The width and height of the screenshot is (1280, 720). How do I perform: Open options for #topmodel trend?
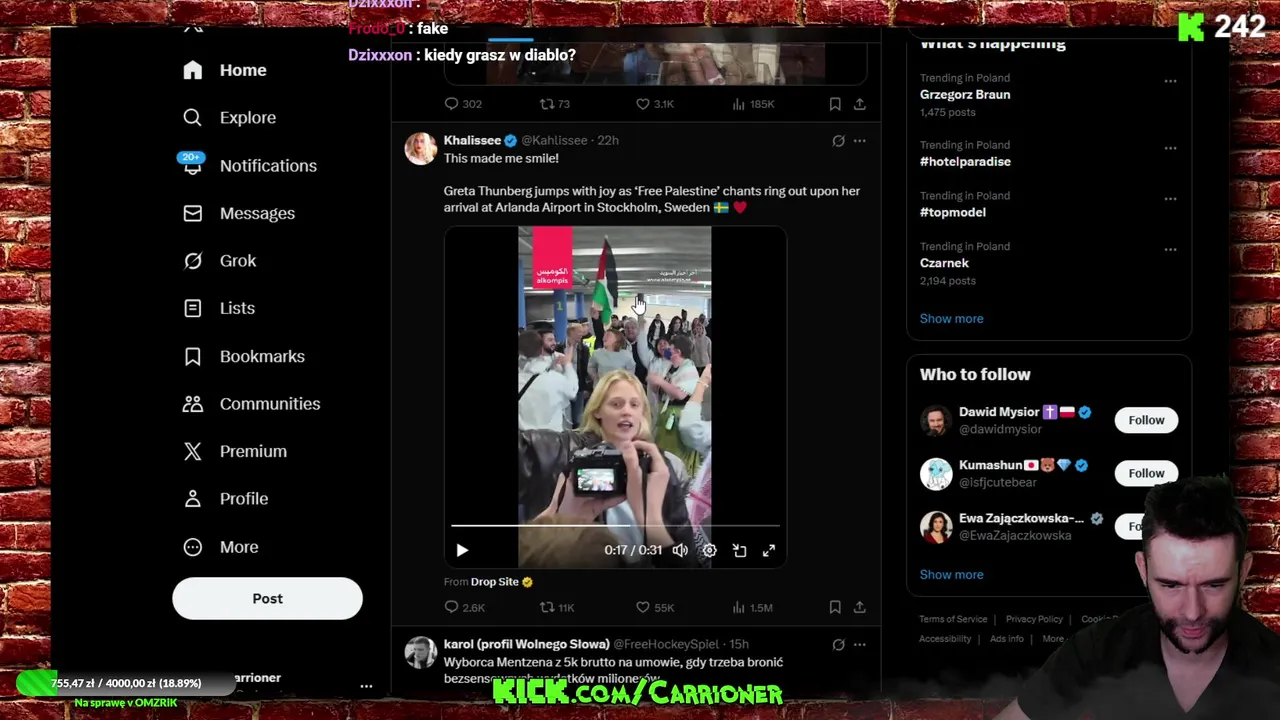coord(1170,198)
